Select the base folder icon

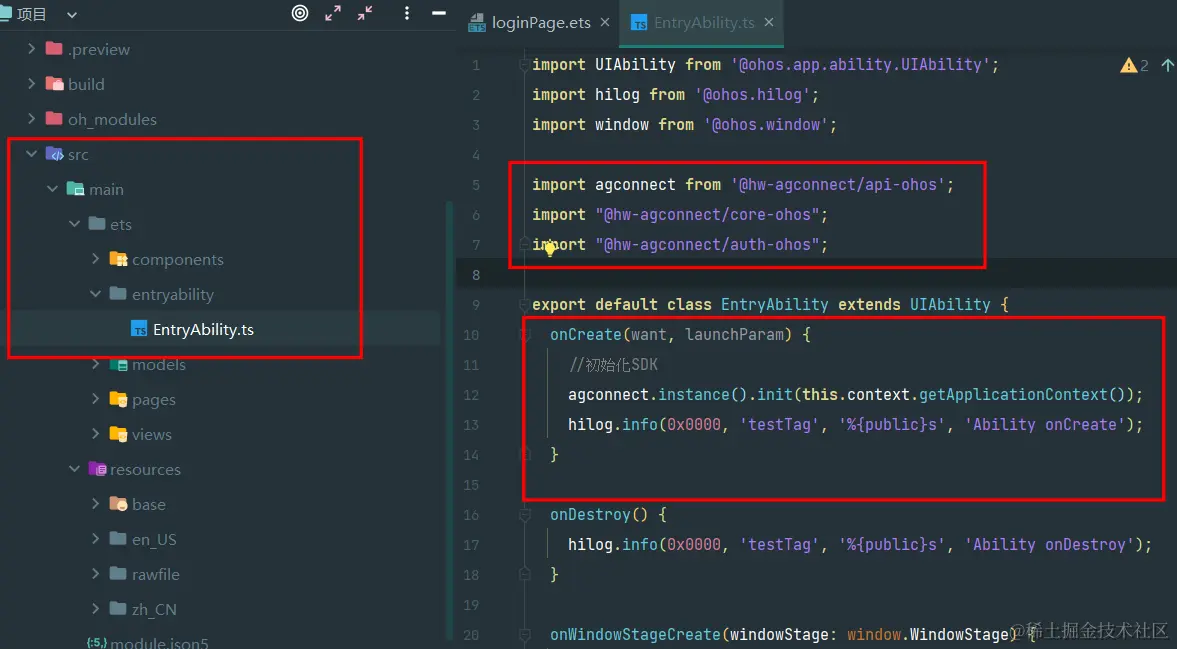[x=118, y=504]
